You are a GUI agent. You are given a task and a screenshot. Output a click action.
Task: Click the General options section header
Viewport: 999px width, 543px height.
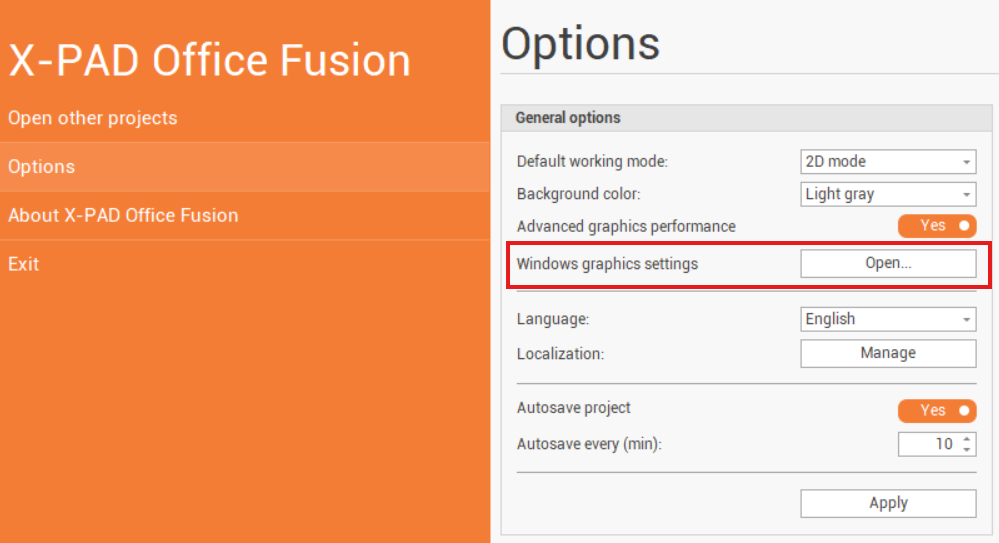point(568,118)
